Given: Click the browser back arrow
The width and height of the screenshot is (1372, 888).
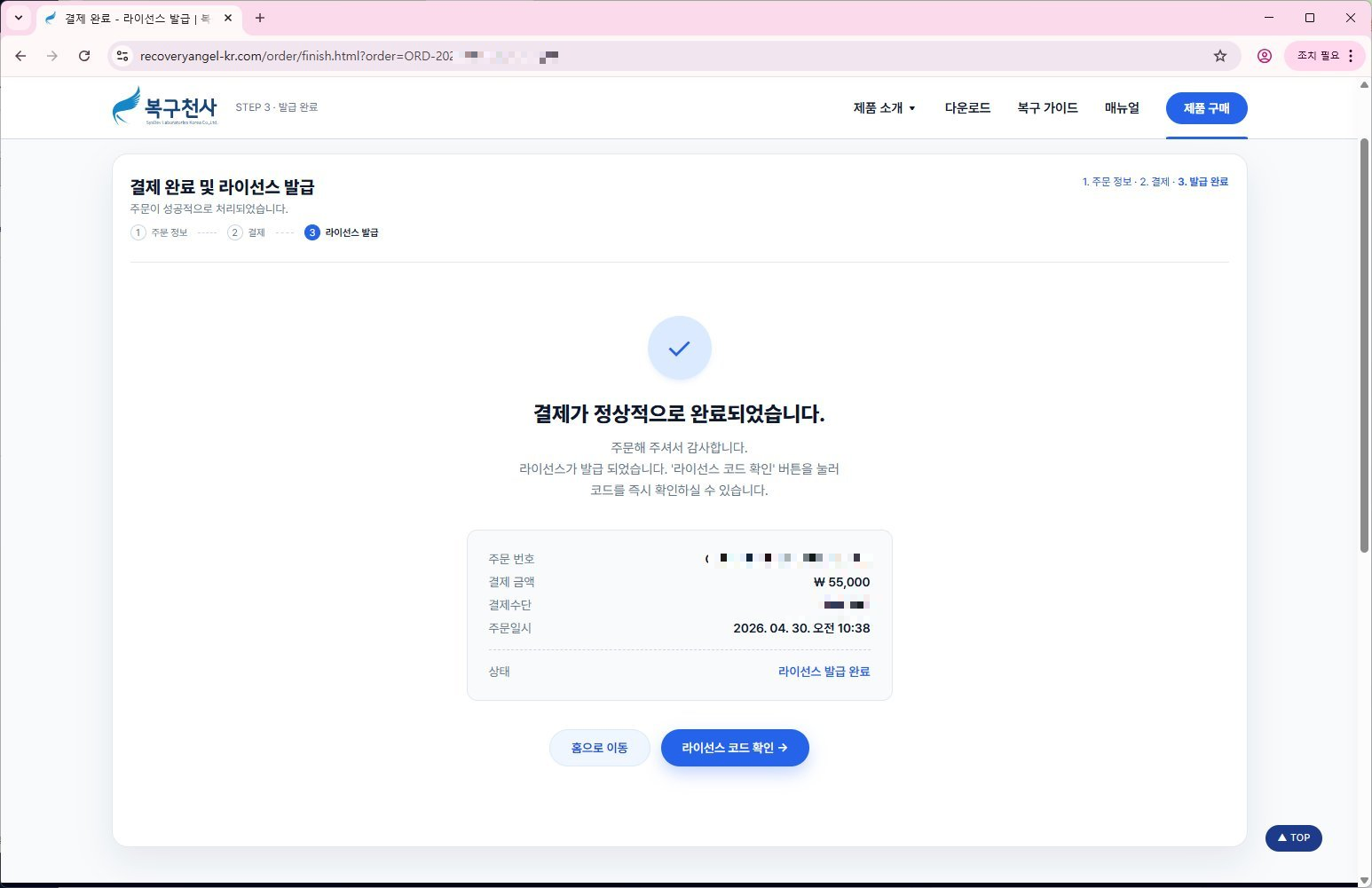Looking at the screenshot, I should [20, 56].
